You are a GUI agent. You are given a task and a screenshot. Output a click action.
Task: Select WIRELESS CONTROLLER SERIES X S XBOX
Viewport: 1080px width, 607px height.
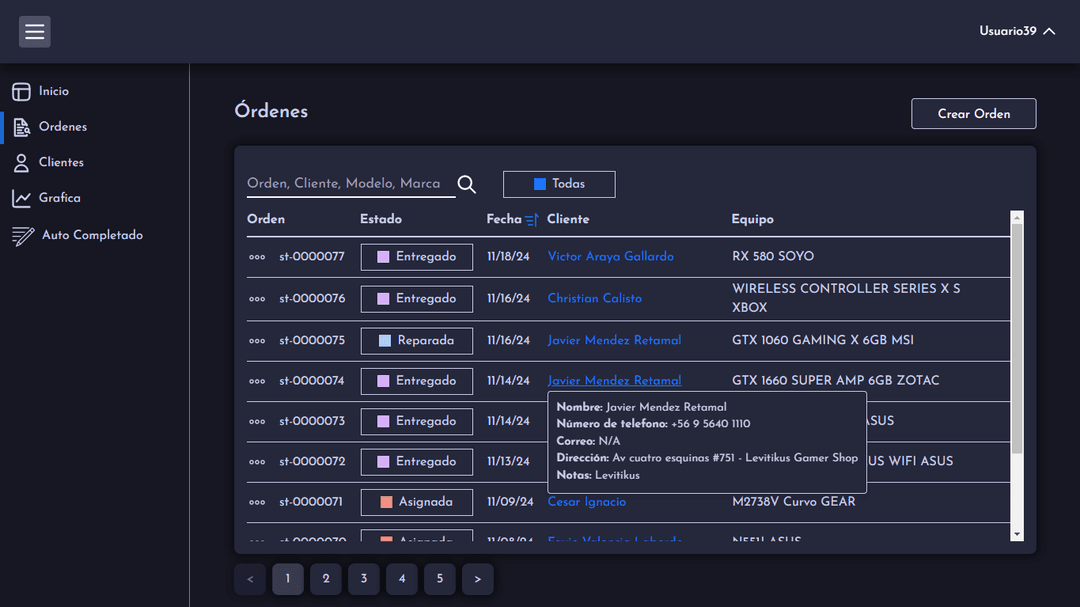(846, 298)
